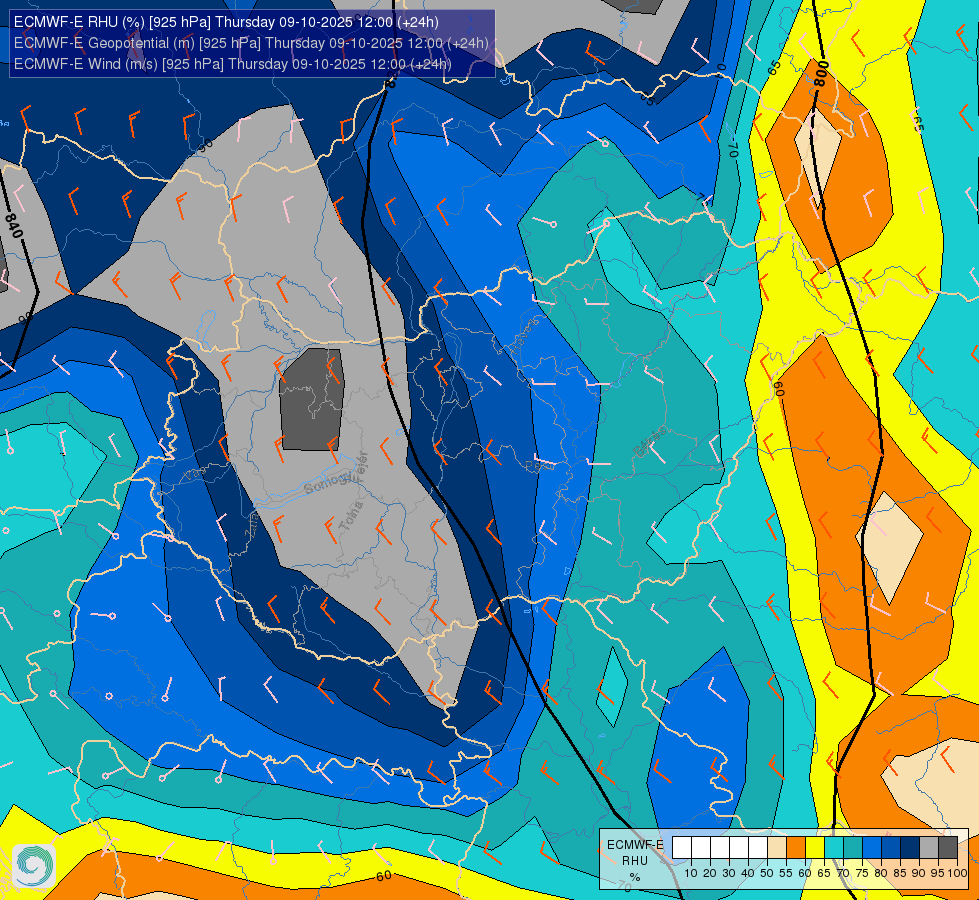Select the ECMWF-E RHU (%) layer title
The height and width of the screenshot is (900, 979).
(x=226, y=22)
